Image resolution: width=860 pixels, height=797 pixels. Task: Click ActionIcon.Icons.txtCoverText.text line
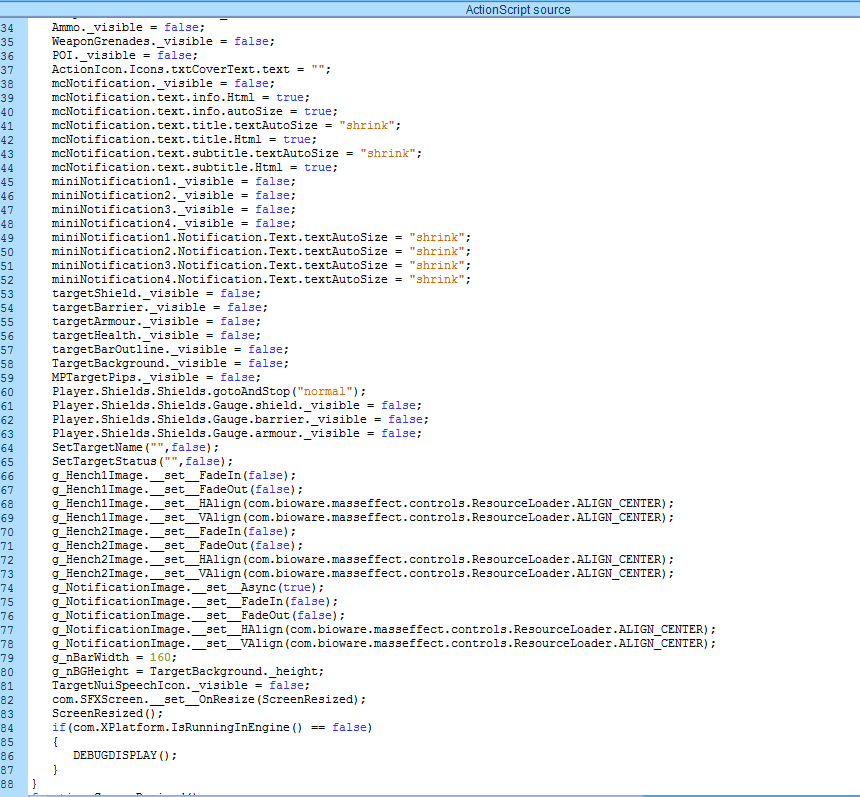click(x=191, y=69)
